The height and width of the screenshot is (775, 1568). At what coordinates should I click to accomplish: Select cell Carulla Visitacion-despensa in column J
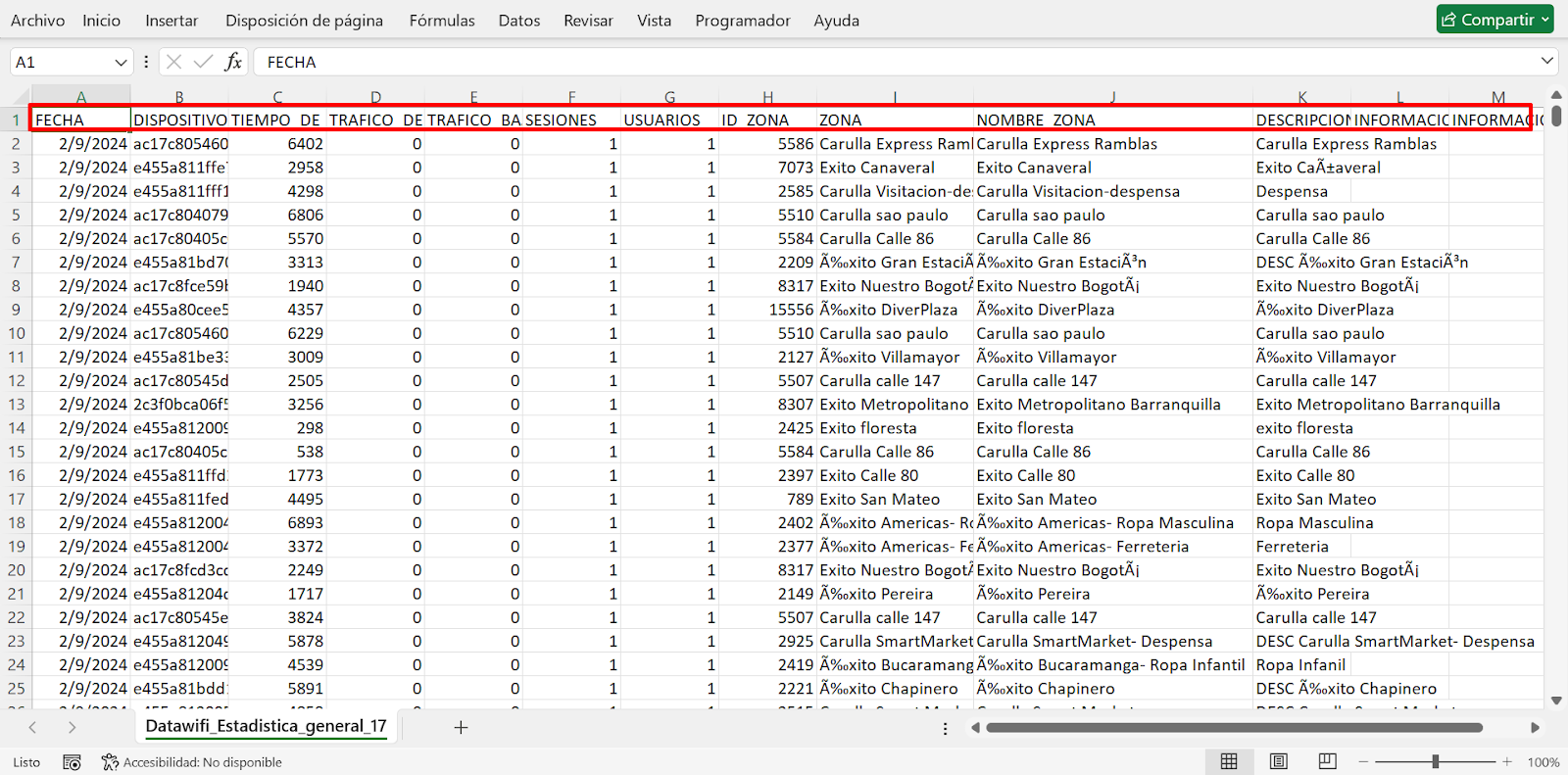[1113, 191]
